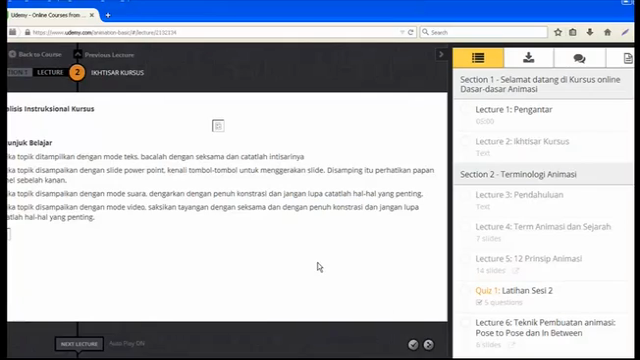Toggle completion circle for Lecture 1
Screen dimensions: 640x360
click(x=465, y=109)
